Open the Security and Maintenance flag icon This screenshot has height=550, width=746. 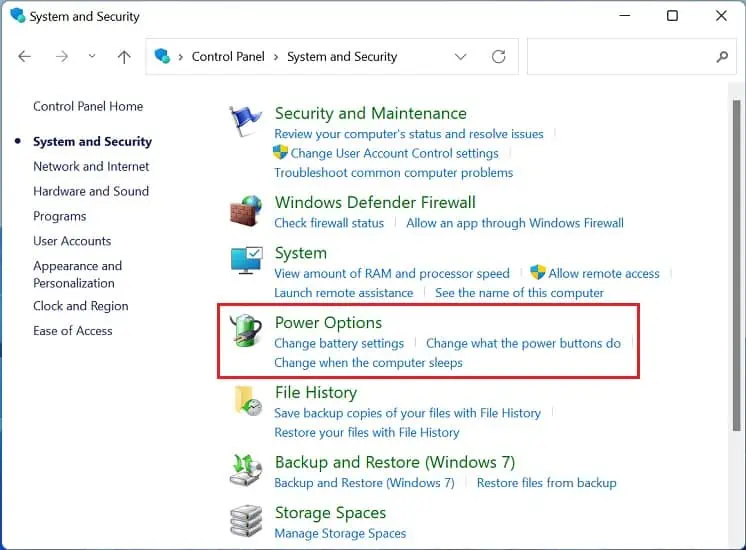[245, 121]
